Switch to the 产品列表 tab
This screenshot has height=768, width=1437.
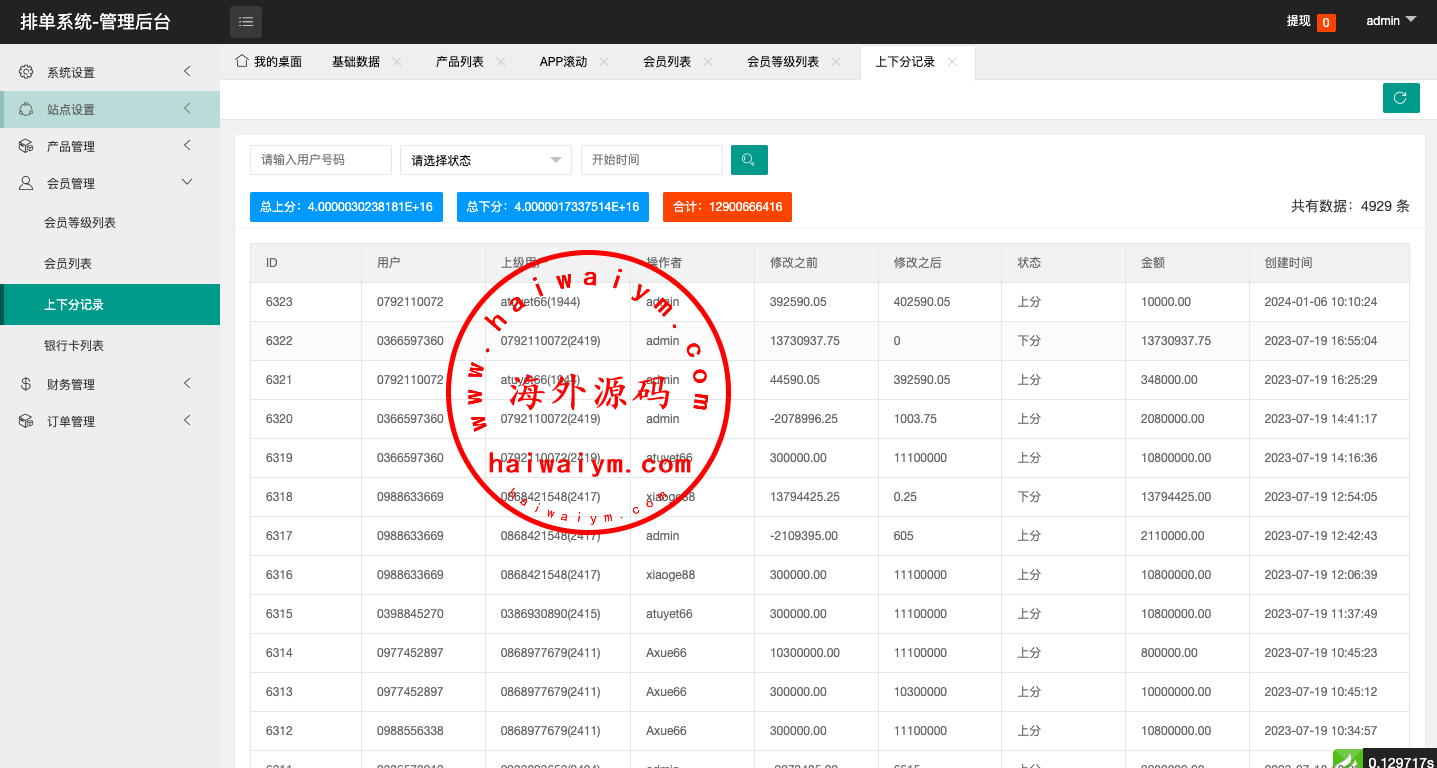(x=459, y=62)
